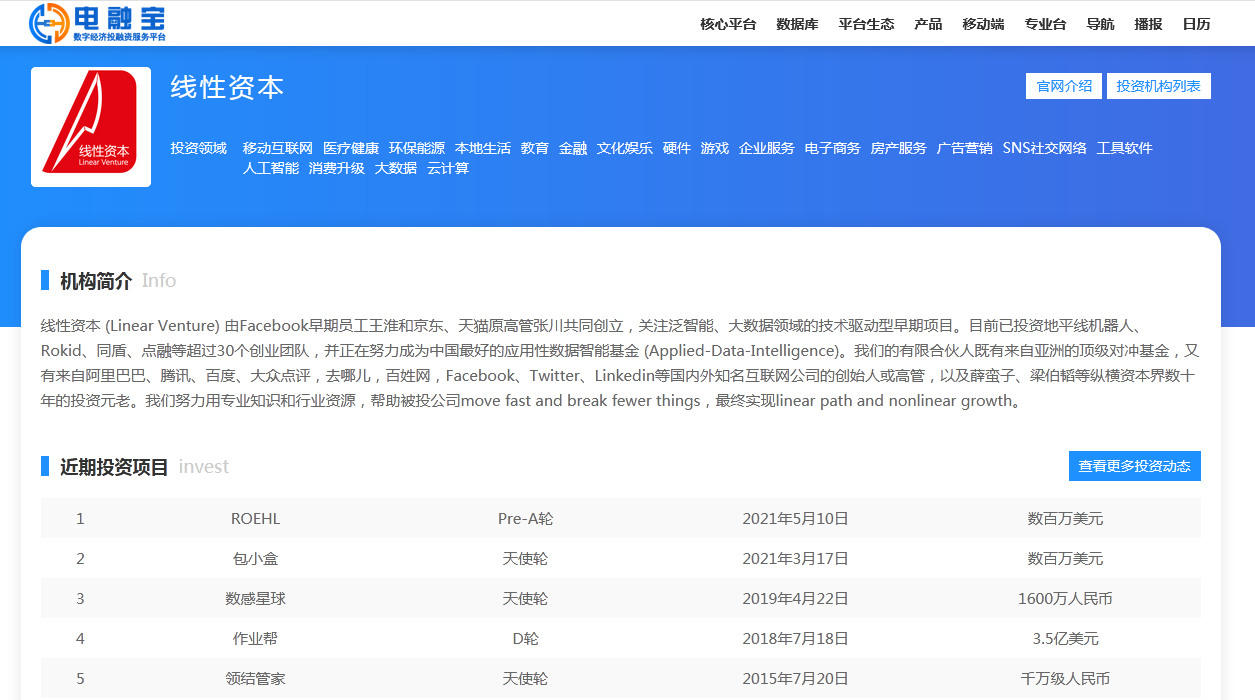Click the 线性资本 Linear Venture logo image
Image resolution: width=1255 pixels, height=700 pixels.
click(91, 127)
